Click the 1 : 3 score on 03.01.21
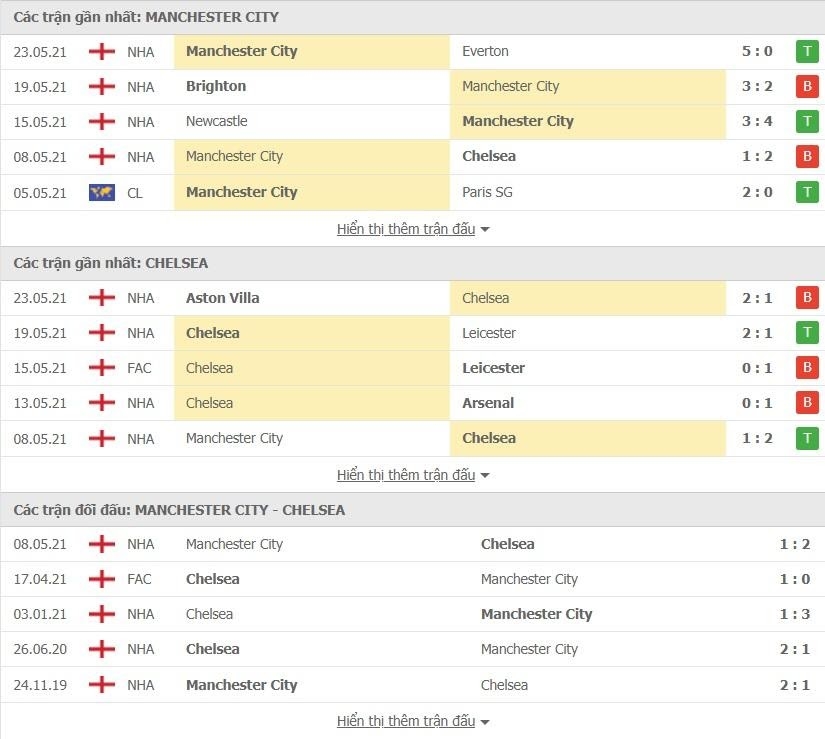825x739 pixels. point(795,614)
